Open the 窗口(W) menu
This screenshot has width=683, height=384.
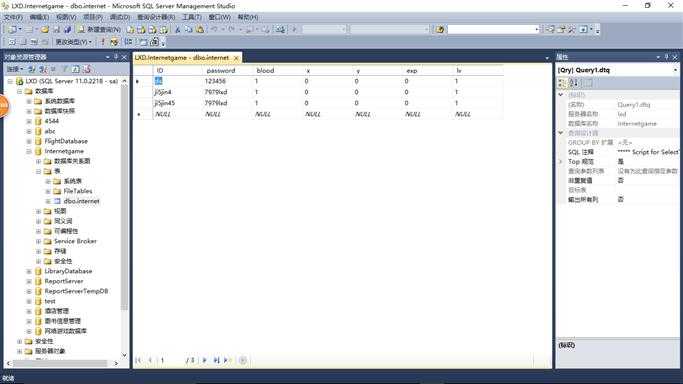coord(220,17)
